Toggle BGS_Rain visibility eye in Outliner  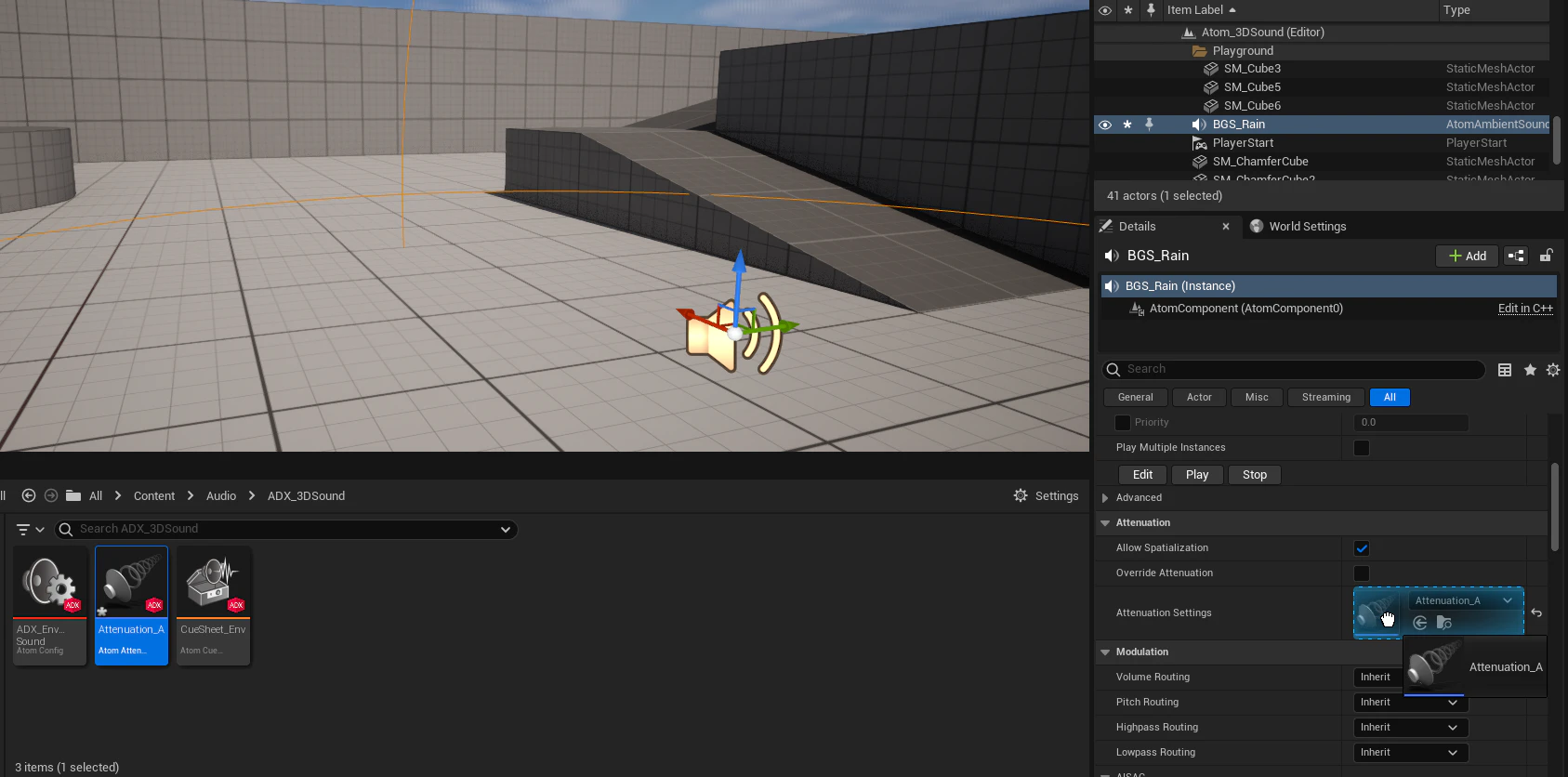click(x=1105, y=125)
